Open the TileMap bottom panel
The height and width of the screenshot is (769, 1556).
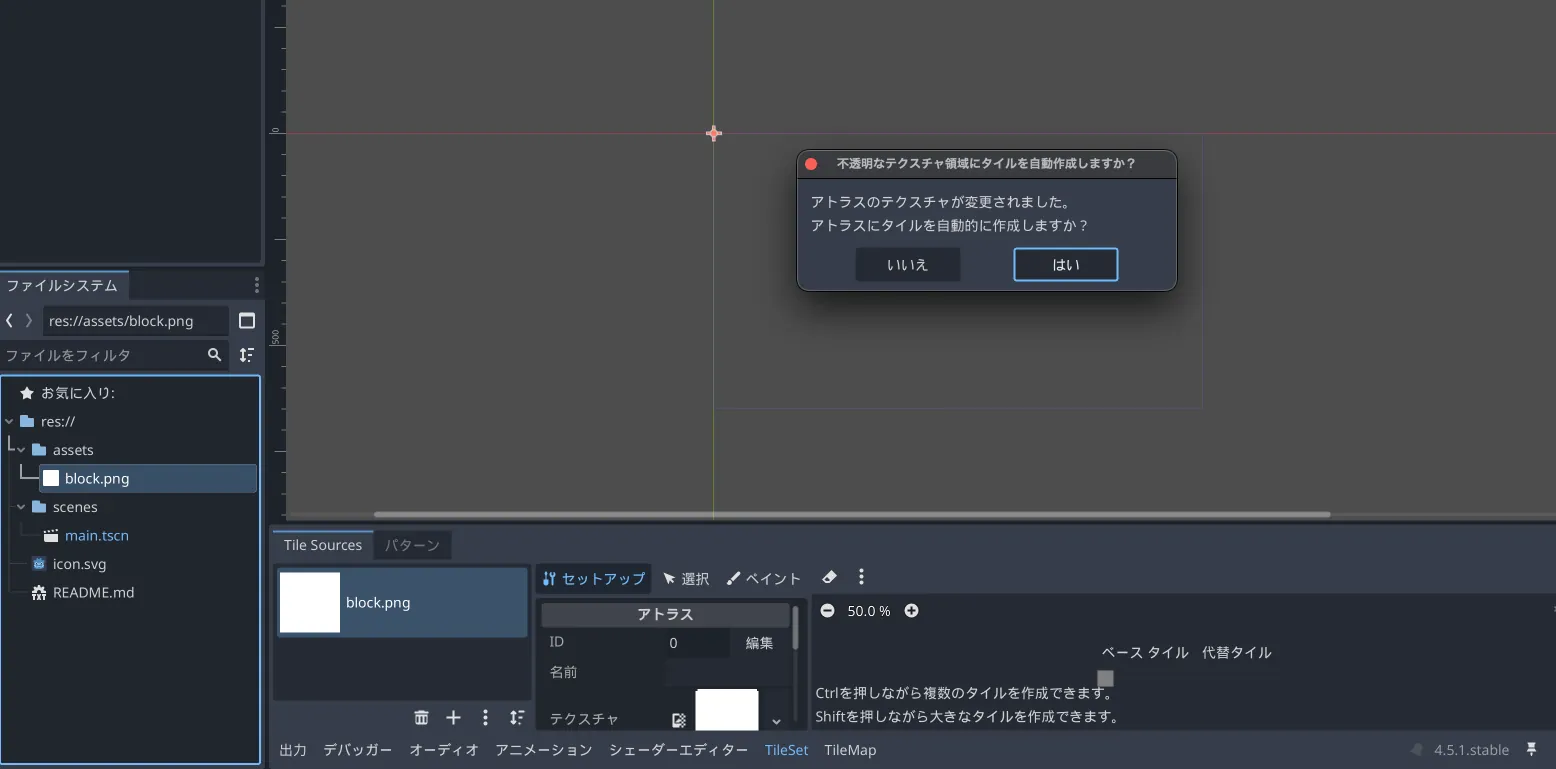click(850, 750)
